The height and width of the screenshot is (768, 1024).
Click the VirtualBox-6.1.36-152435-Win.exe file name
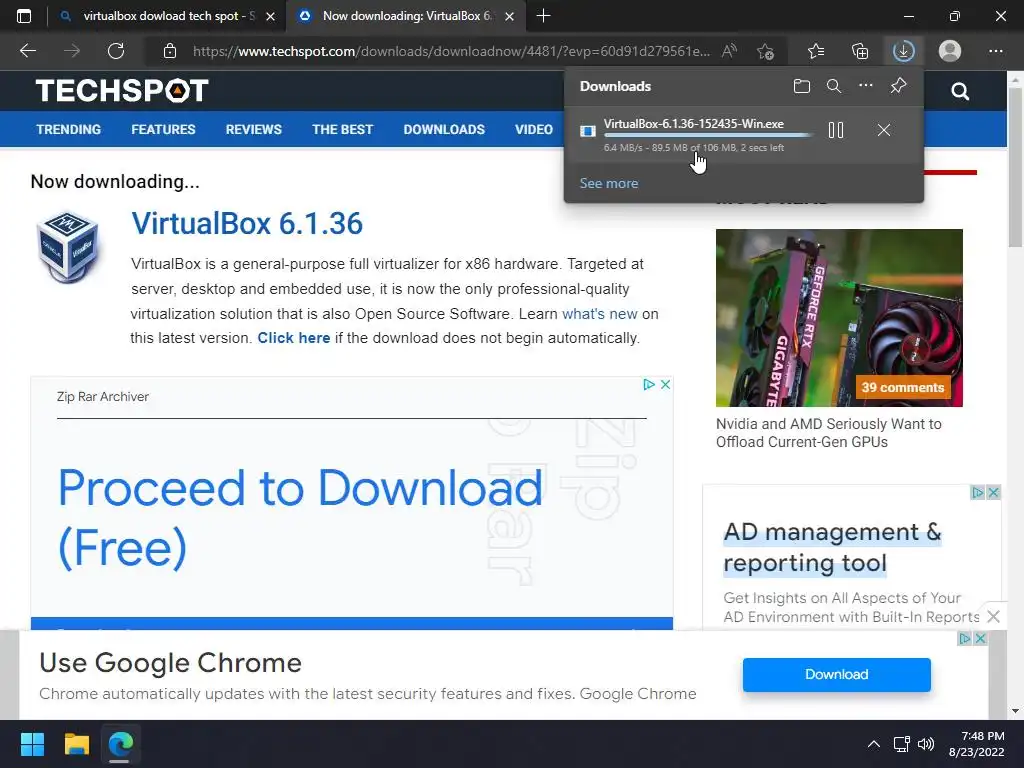click(694, 123)
